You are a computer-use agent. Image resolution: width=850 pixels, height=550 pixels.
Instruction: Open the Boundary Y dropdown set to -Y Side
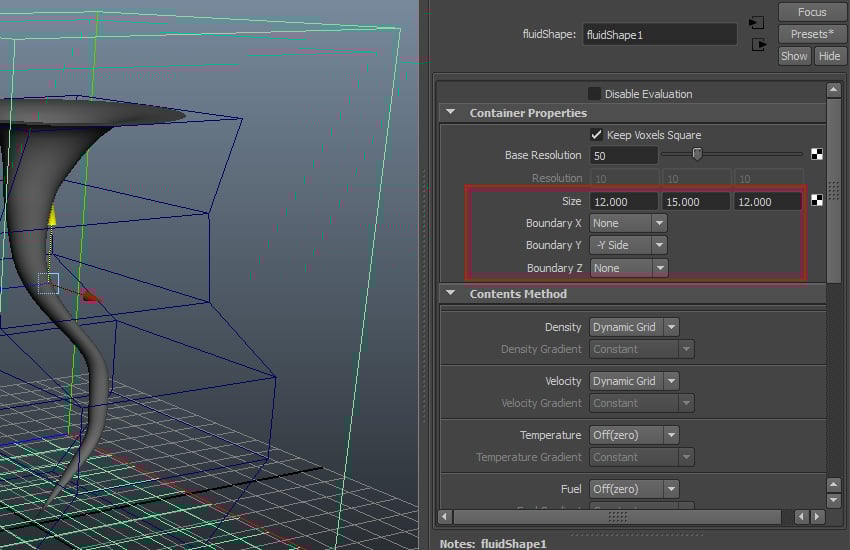coord(628,245)
